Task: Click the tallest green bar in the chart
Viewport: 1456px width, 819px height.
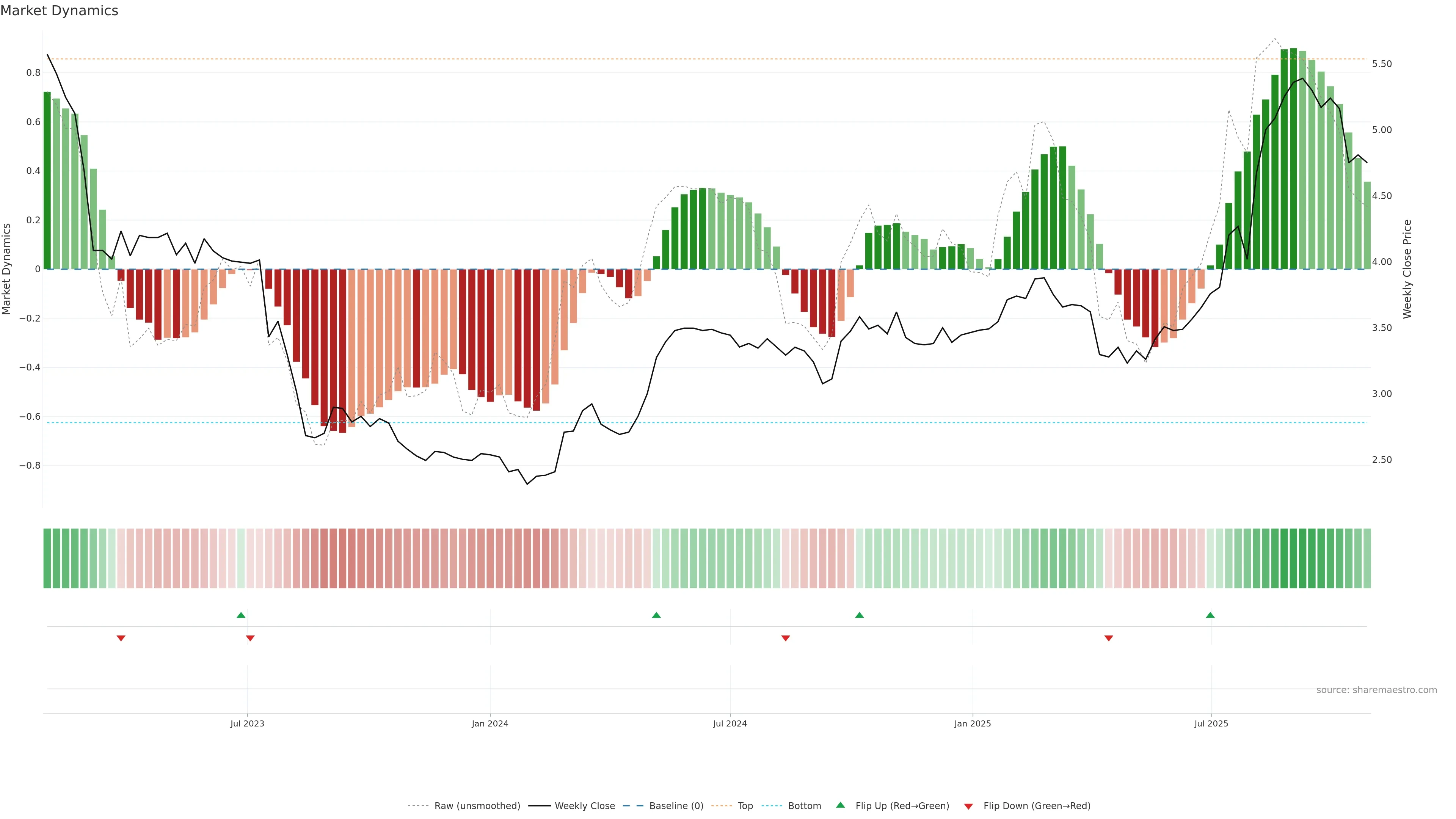Action: (1293, 158)
